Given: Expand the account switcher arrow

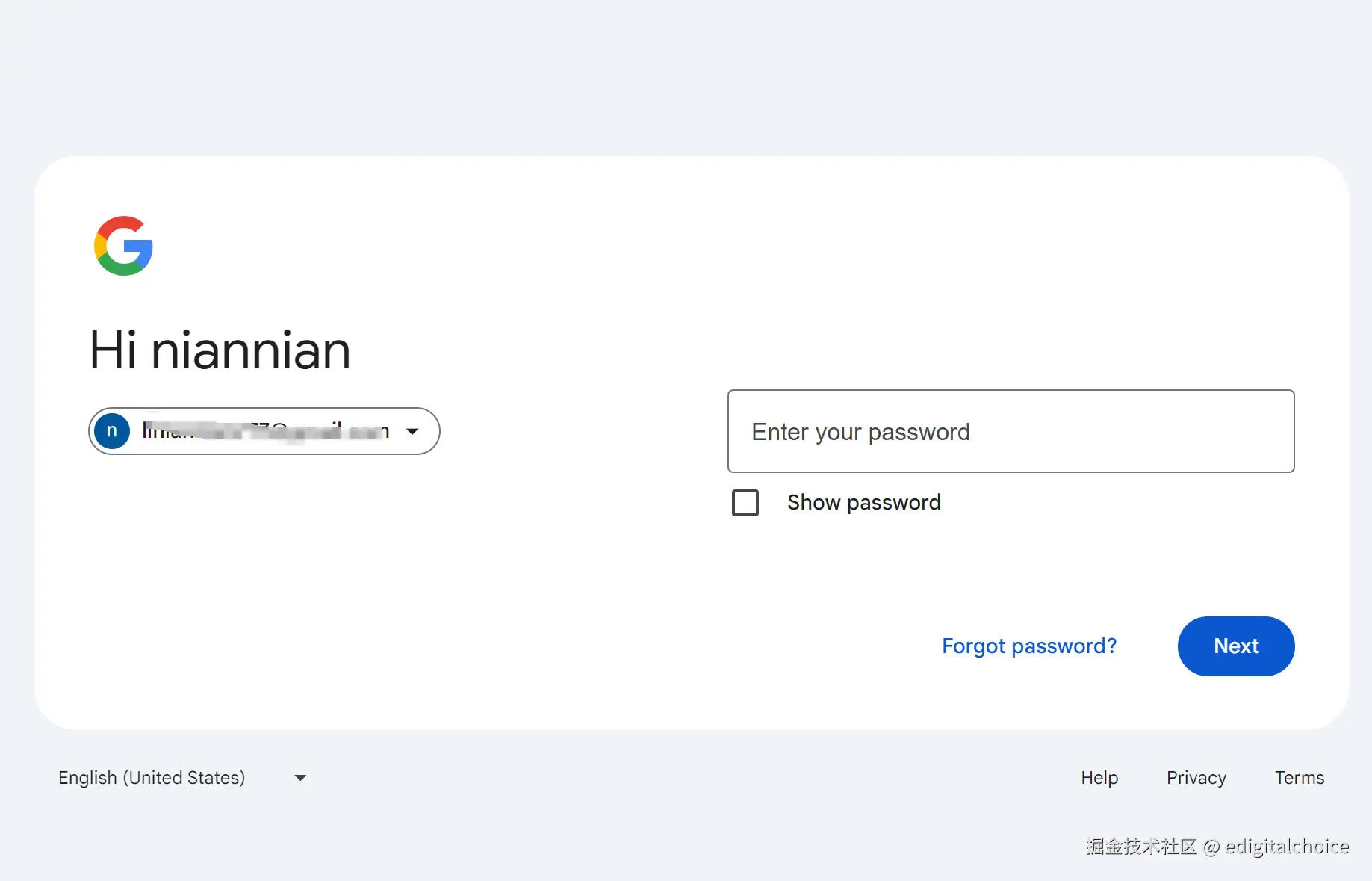Looking at the screenshot, I should click(412, 431).
